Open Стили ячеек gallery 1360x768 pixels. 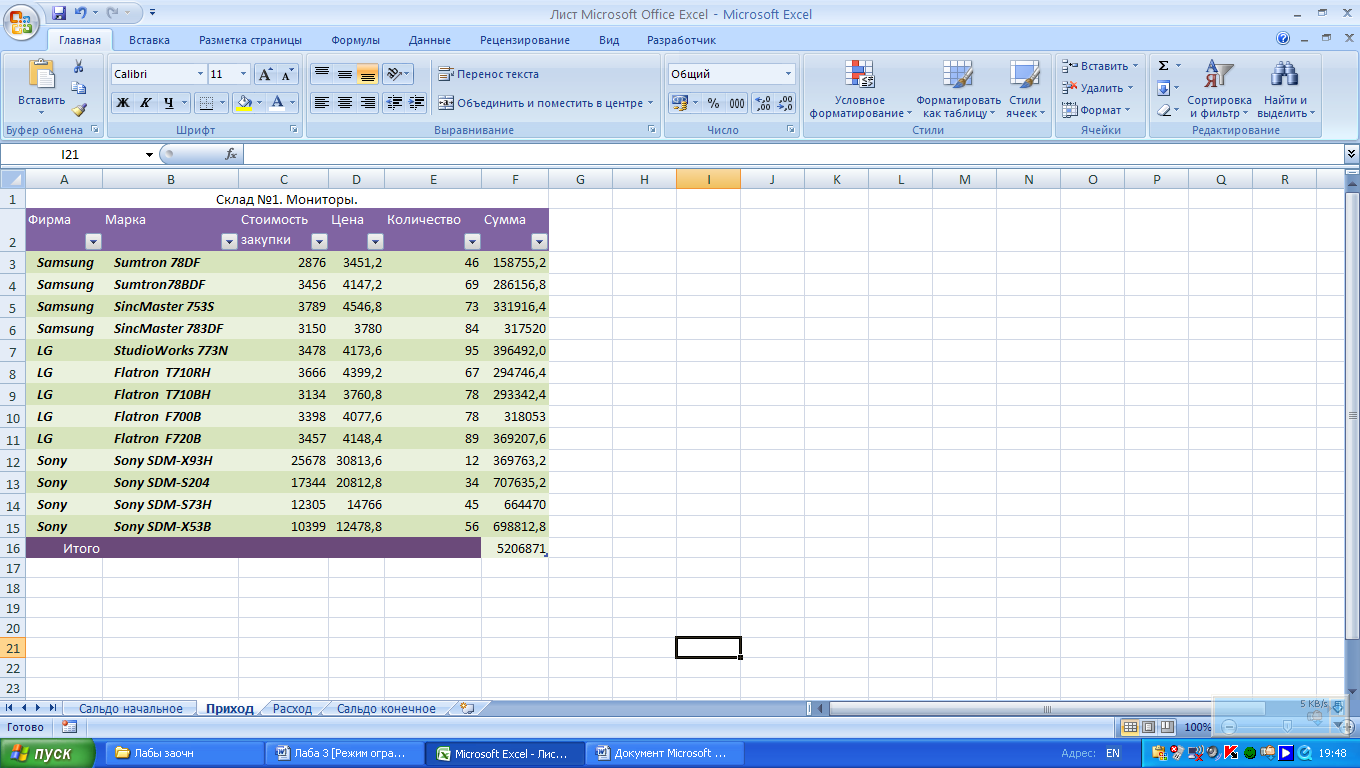point(1025,89)
